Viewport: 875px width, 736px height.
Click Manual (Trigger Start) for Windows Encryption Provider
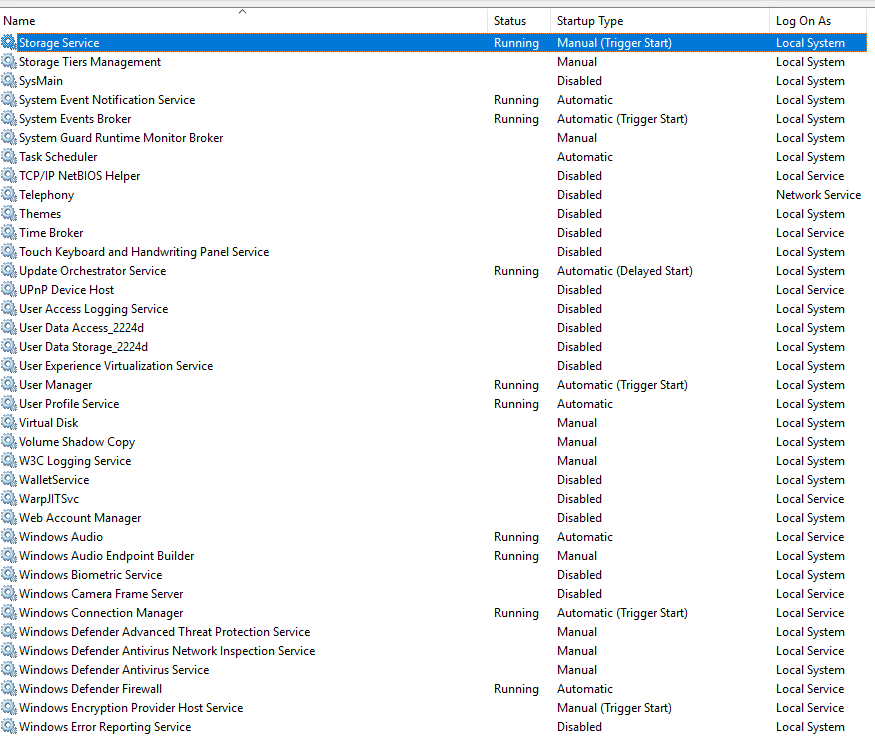coord(614,707)
